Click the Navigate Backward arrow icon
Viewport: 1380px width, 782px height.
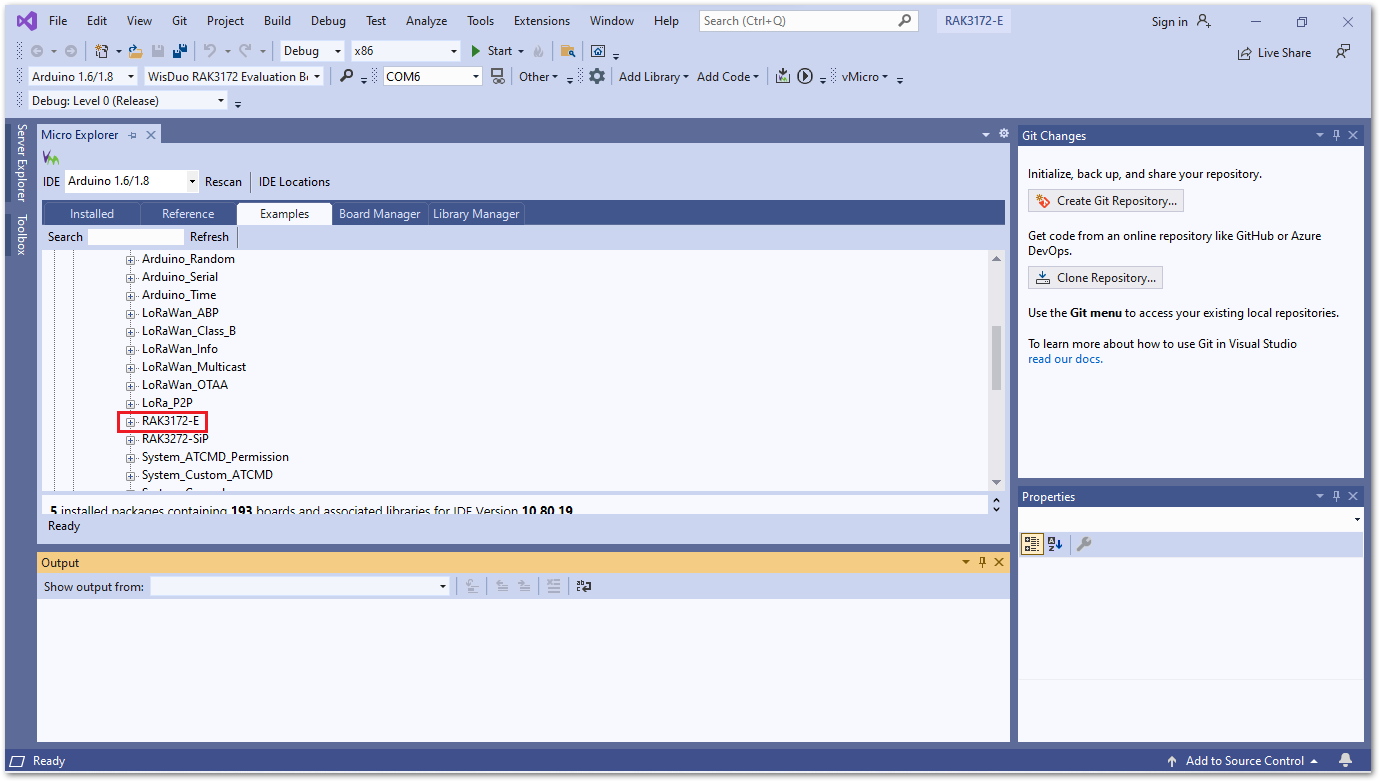click(37, 51)
